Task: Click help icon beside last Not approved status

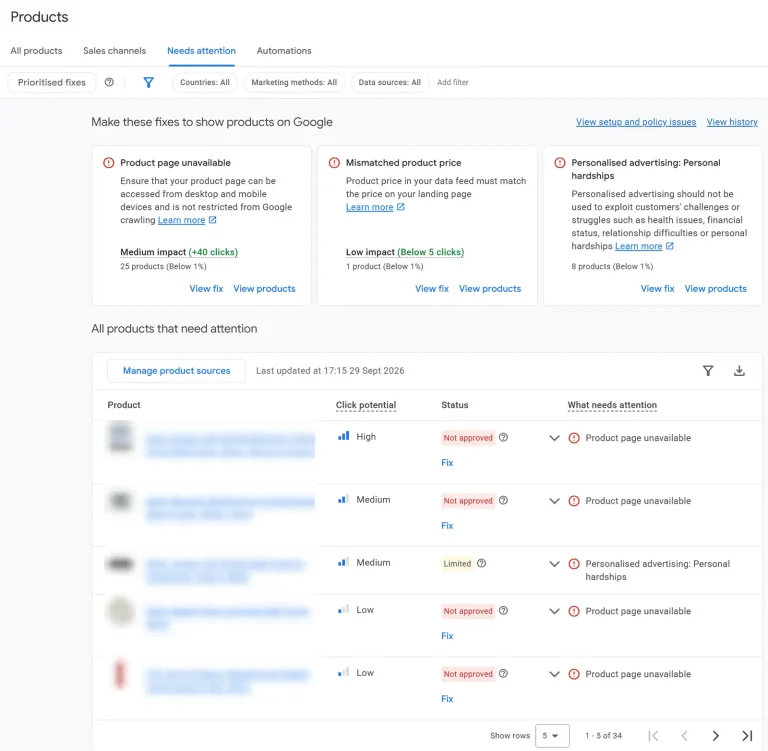Action: (x=504, y=674)
